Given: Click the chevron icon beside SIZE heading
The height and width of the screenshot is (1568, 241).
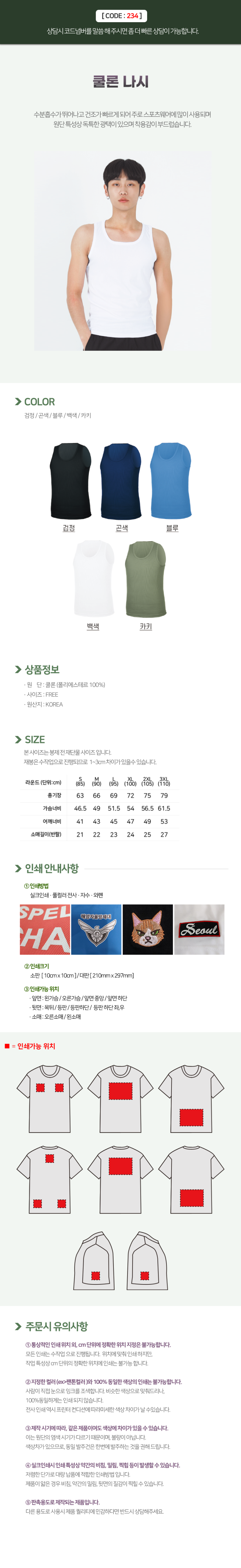Looking at the screenshot, I should [17, 739].
